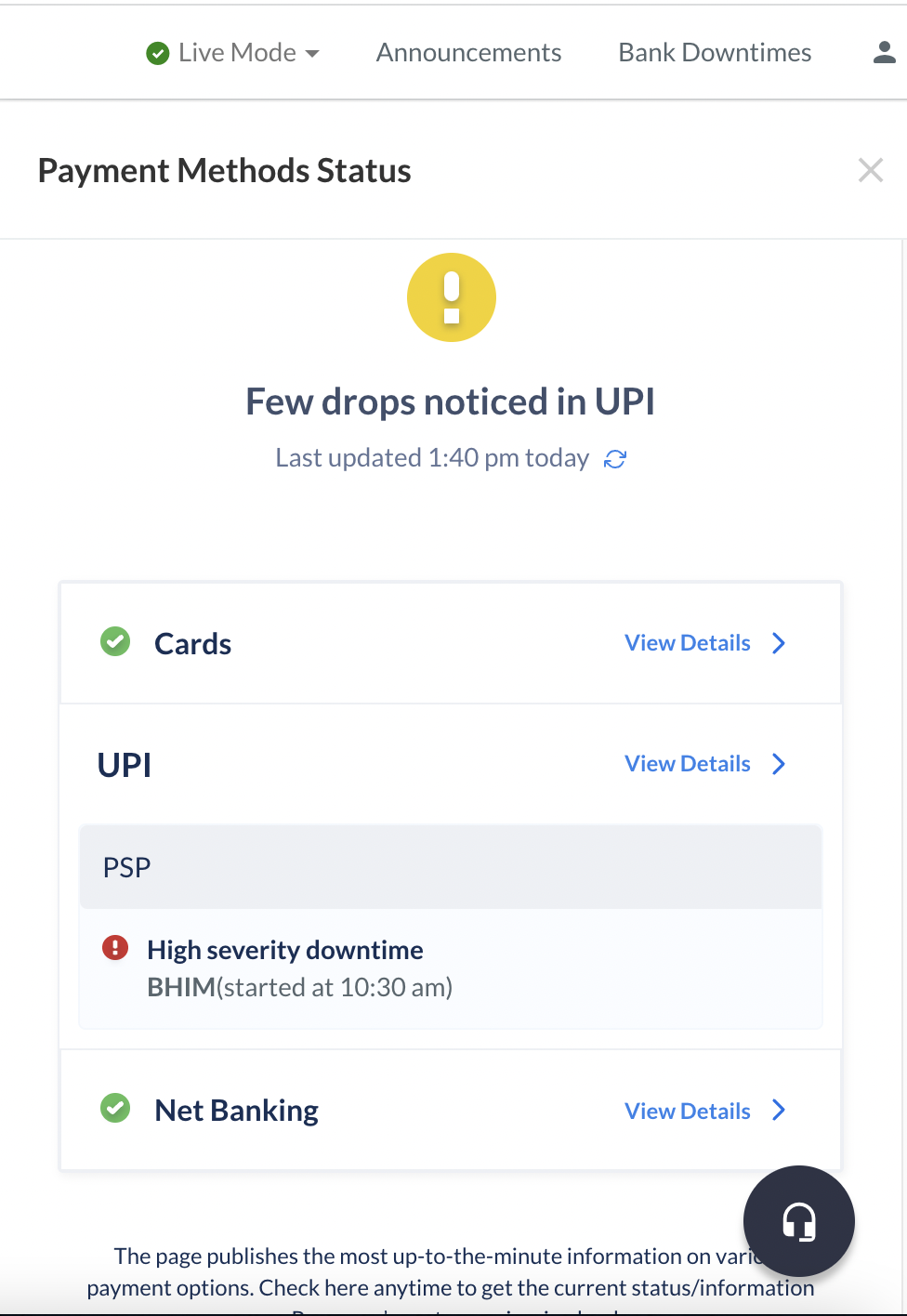Image resolution: width=907 pixels, height=1316 pixels.
Task: Click the yellow warning exclamation icon
Action: pos(452,297)
